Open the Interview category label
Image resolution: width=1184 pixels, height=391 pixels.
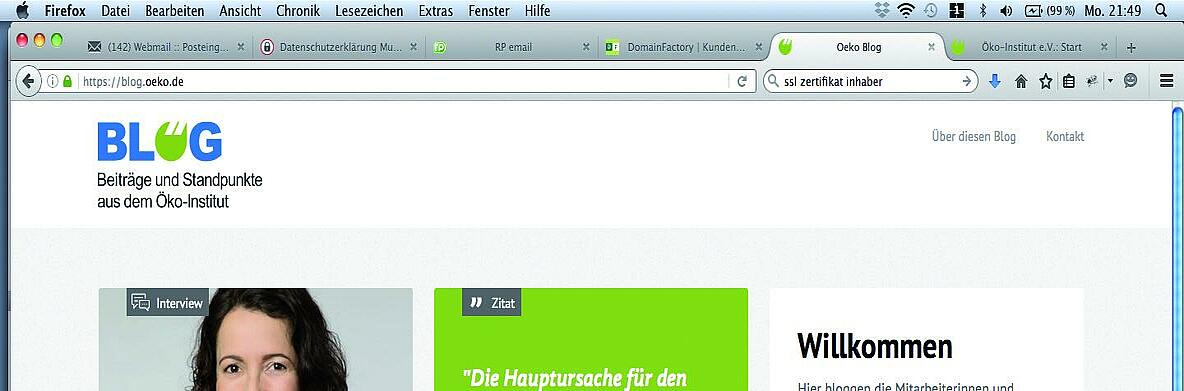tap(167, 303)
